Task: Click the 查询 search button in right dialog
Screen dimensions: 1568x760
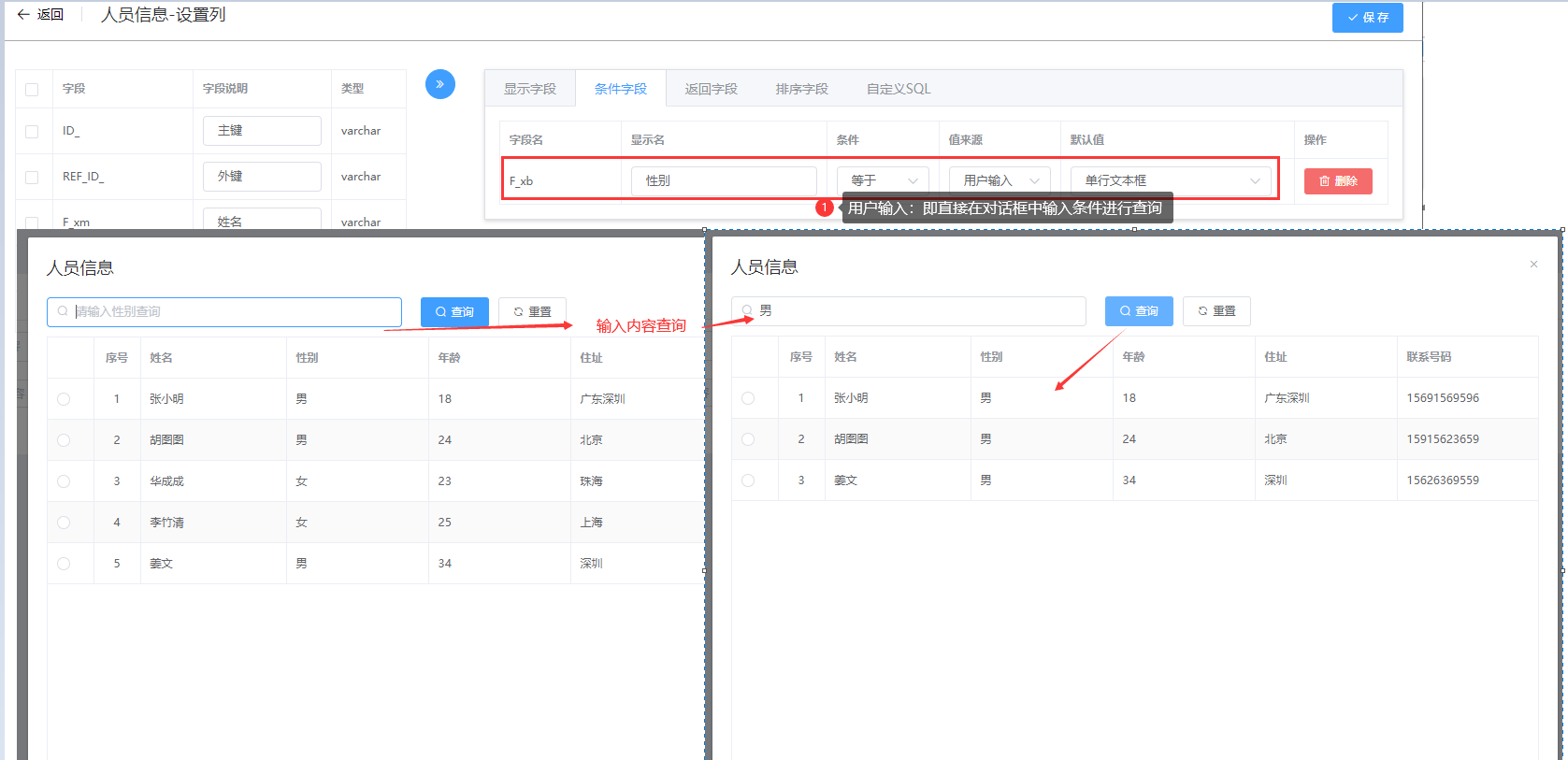Action: (x=1138, y=311)
